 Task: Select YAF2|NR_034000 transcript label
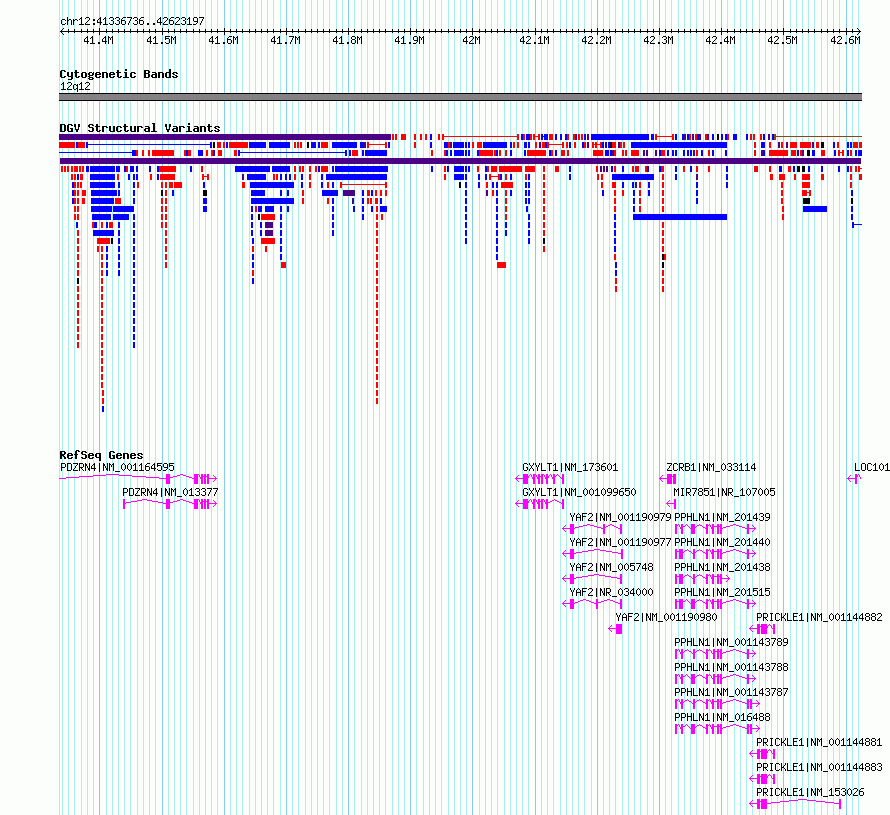click(611, 592)
